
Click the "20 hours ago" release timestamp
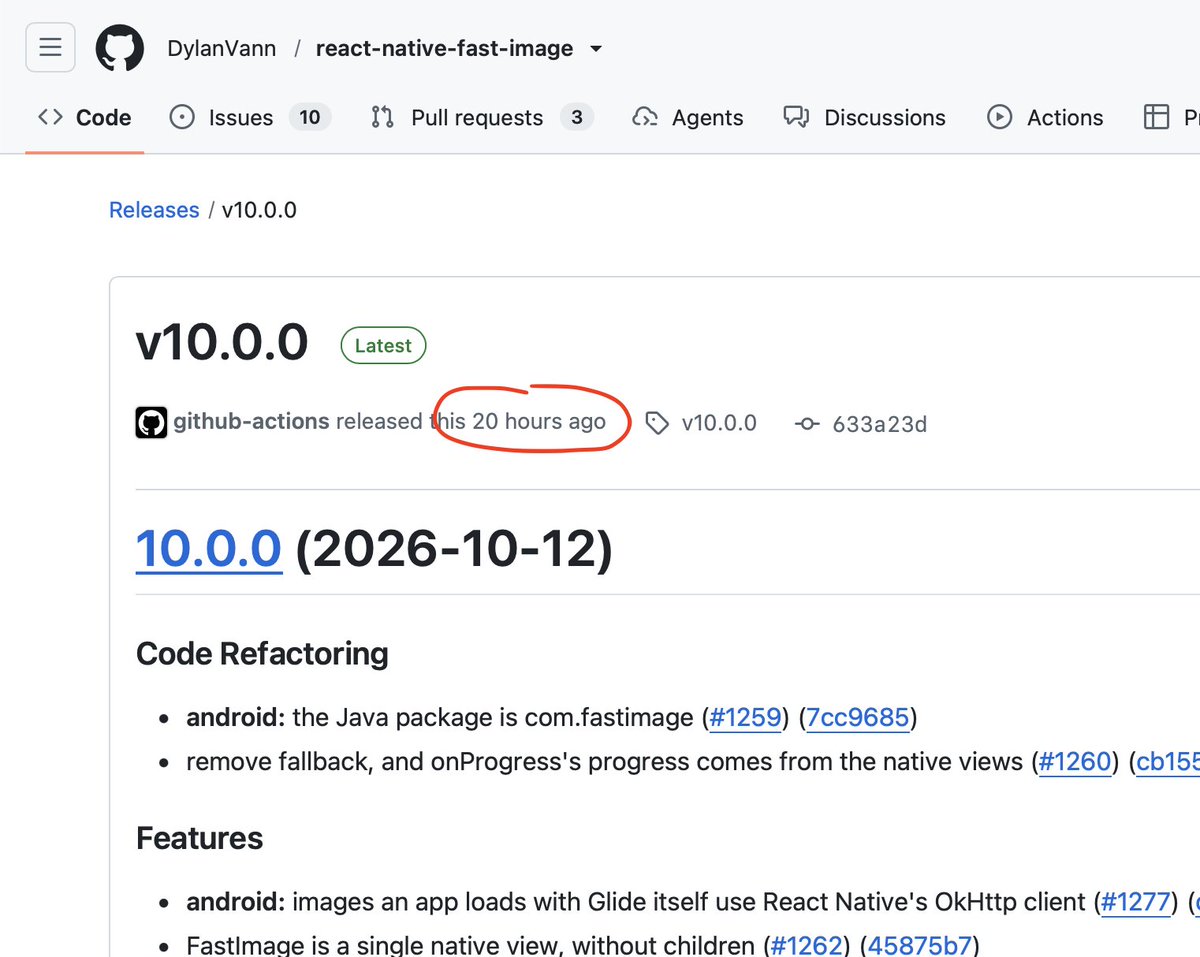(x=539, y=421)
